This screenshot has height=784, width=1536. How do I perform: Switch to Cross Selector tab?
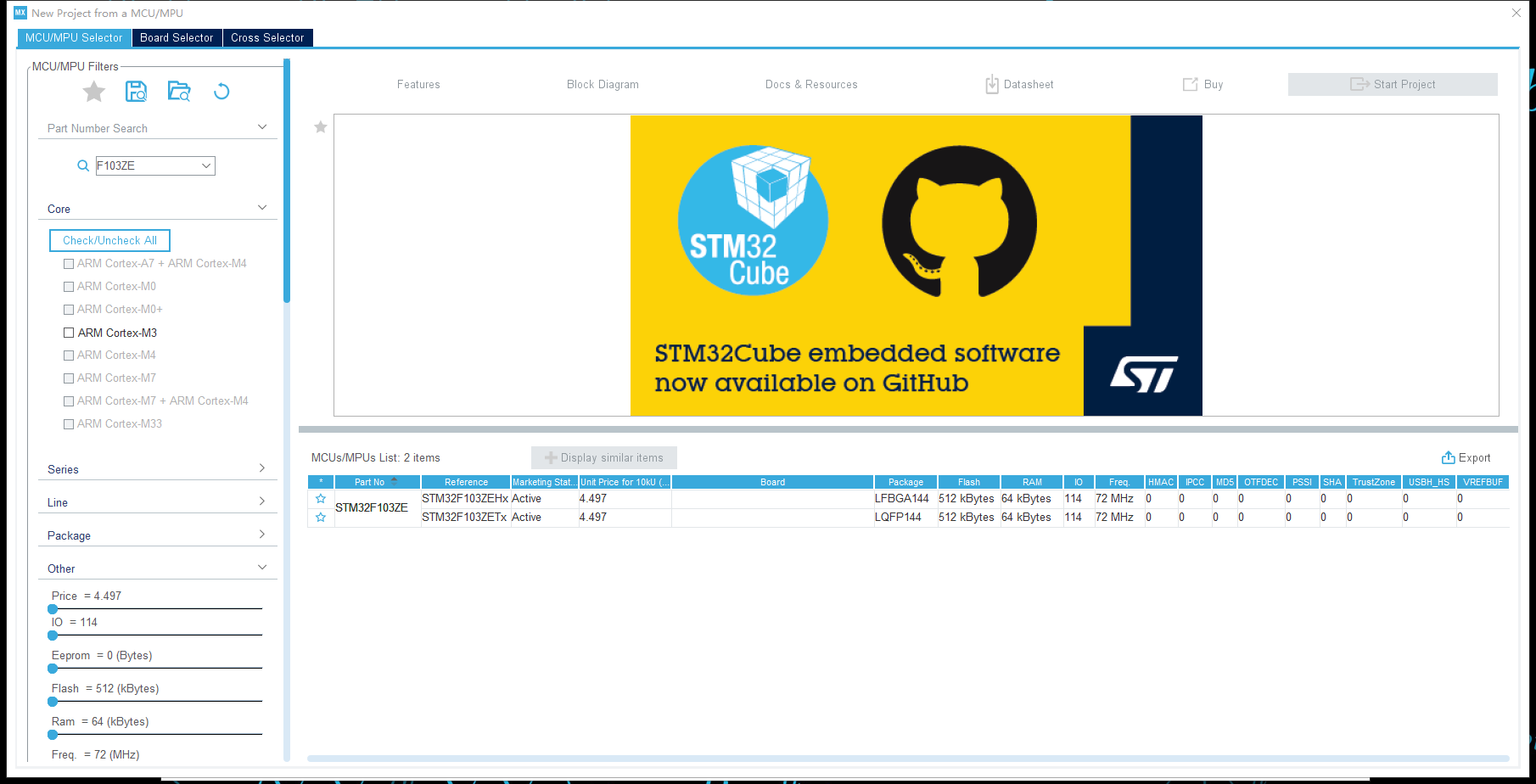267,38
